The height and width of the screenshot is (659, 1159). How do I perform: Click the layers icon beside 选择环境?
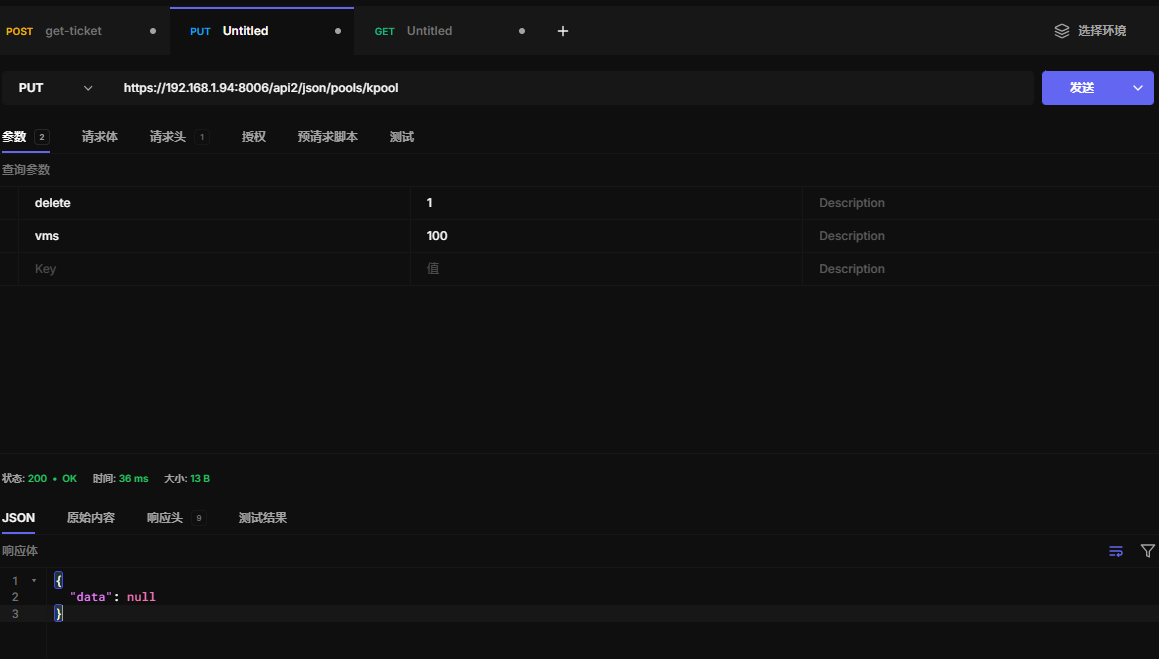1062,31
